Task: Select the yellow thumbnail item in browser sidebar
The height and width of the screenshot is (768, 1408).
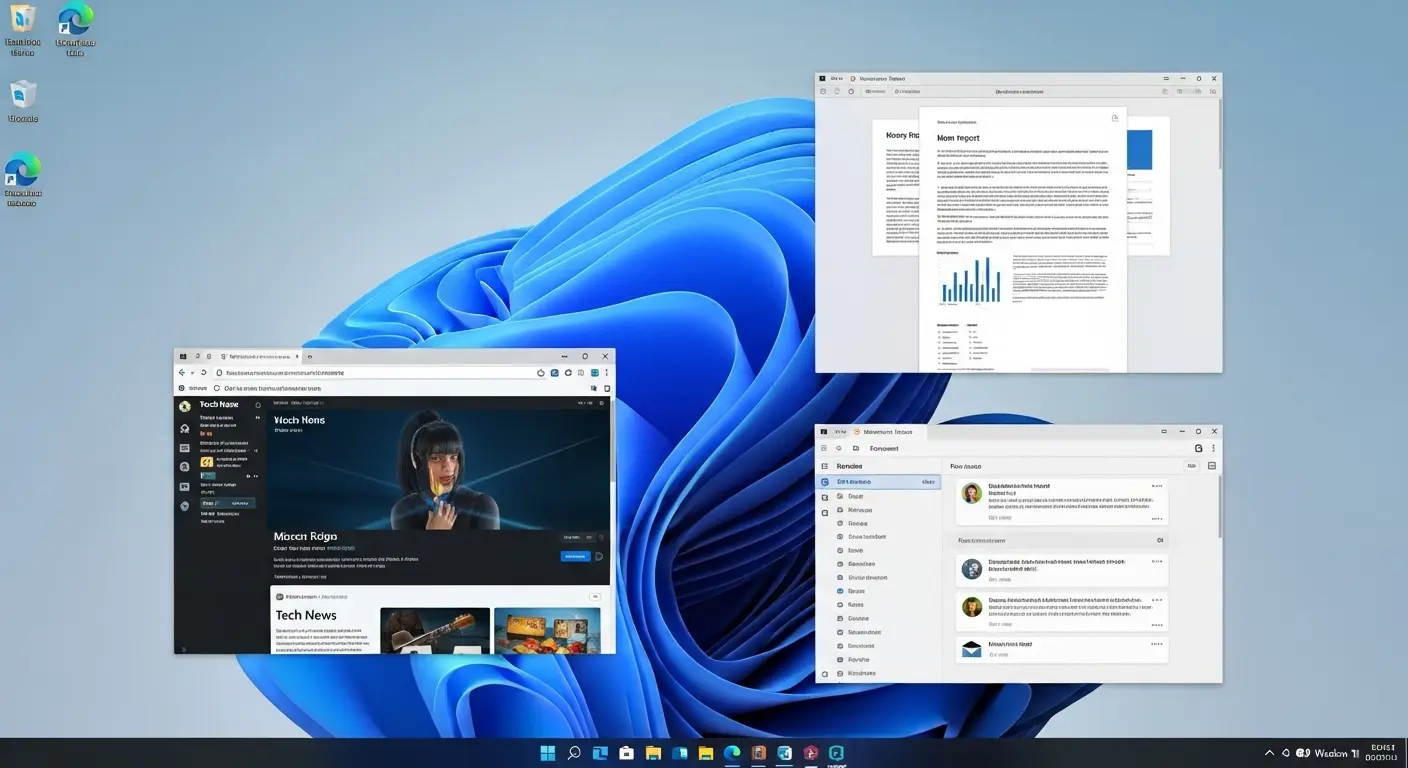Action: point(207,462)
